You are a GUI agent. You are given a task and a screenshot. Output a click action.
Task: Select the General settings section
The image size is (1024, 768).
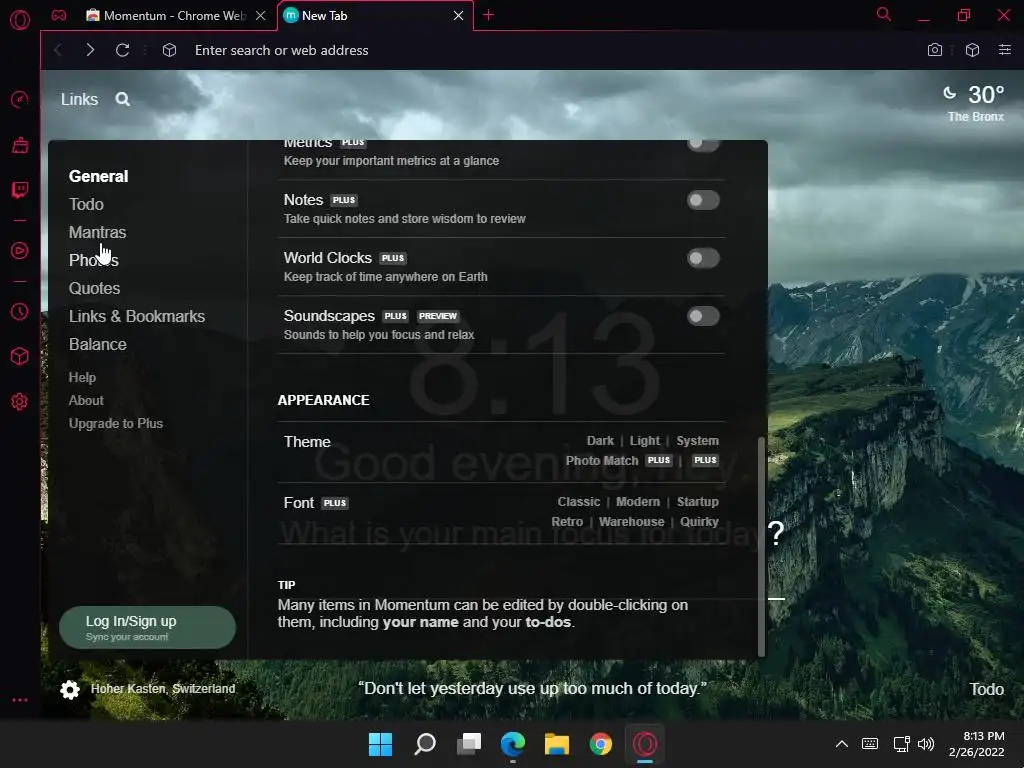pos(99,176)
